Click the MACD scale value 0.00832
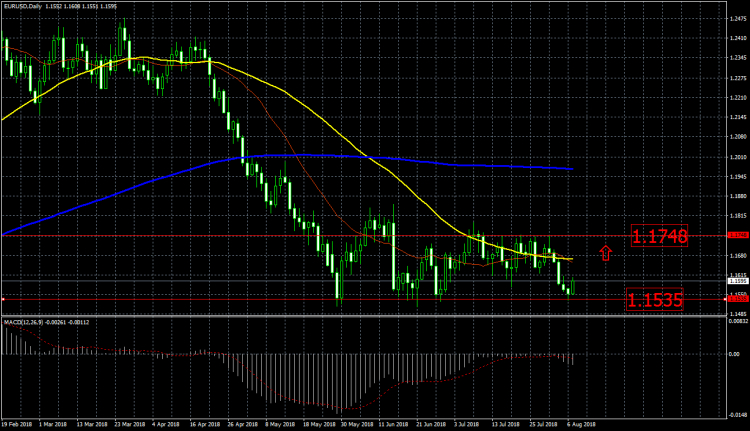The height and width of the screenshot is (431, 750). (x=739, y=321)
